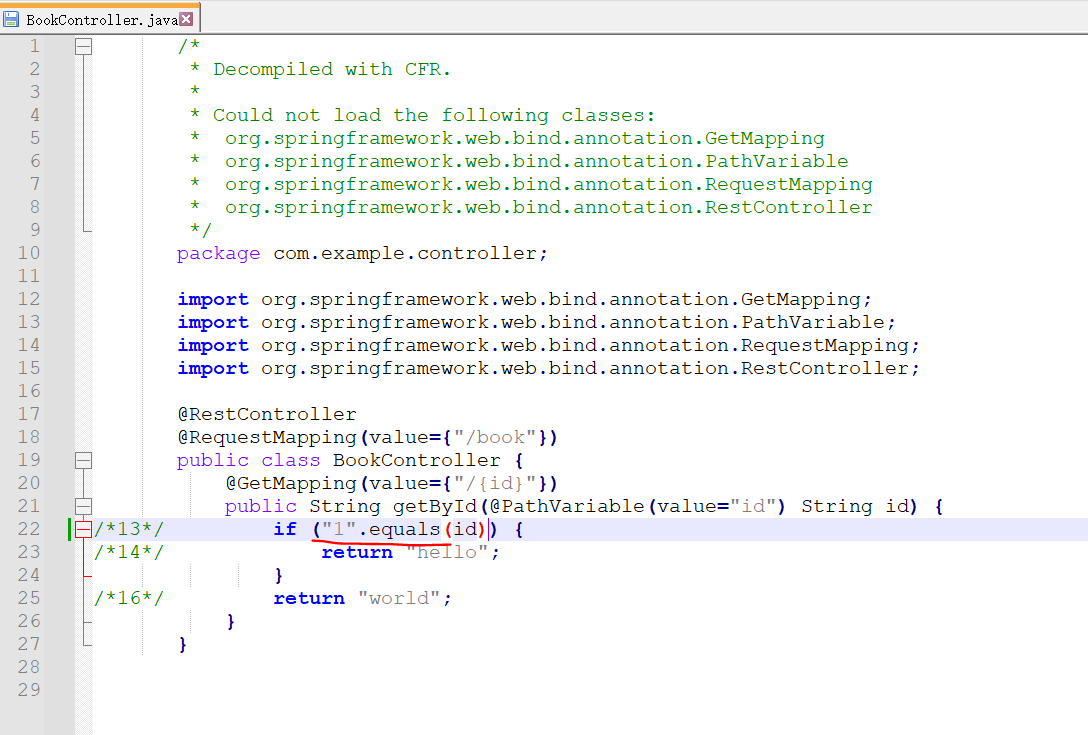Click the "world" string literal
1088x735 pixels.
tap(399, 598)
